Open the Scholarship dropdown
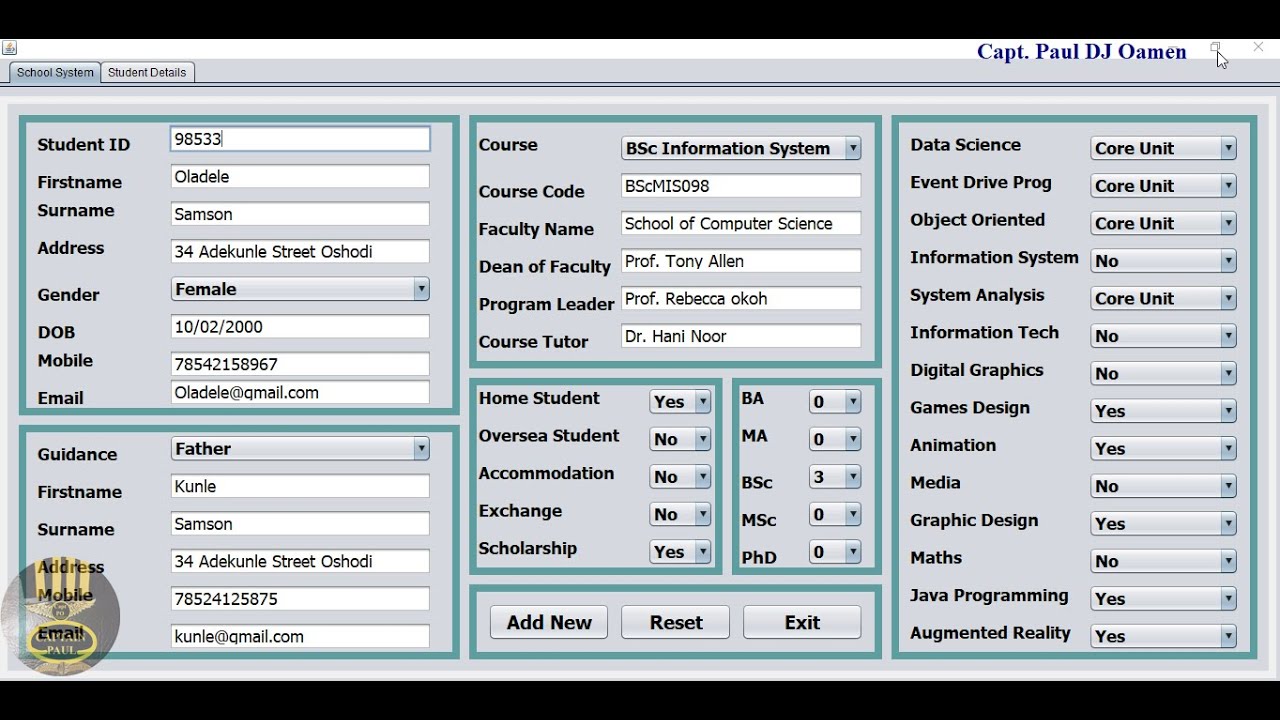The height and width of the screenshot is (720, 1280). pos(680,552)
